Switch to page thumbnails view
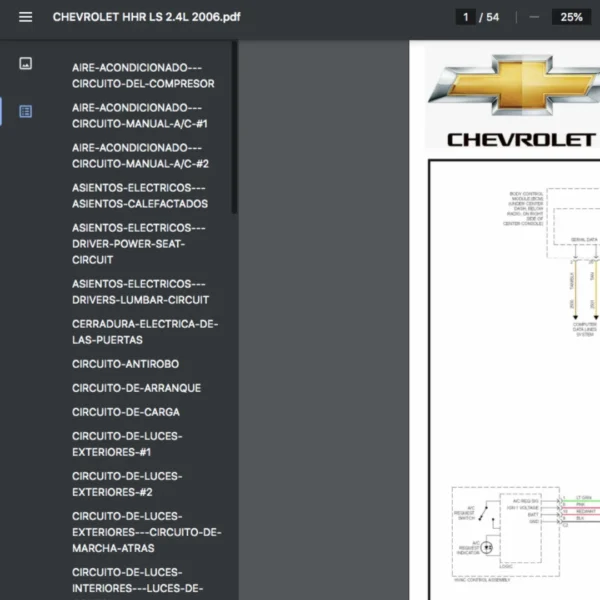This screenshot has height=600, width=600. point(25,64)
